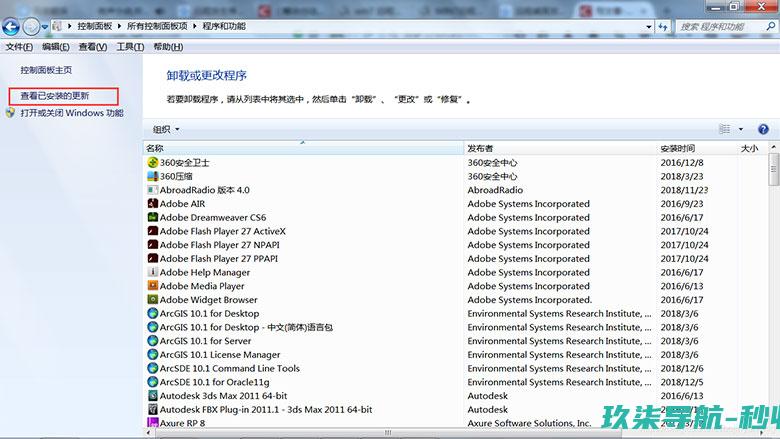Select Adobe Flash Player 27 NPAPI icon
The width and height of the screenshot is (780, 439).
pos(153,245)
